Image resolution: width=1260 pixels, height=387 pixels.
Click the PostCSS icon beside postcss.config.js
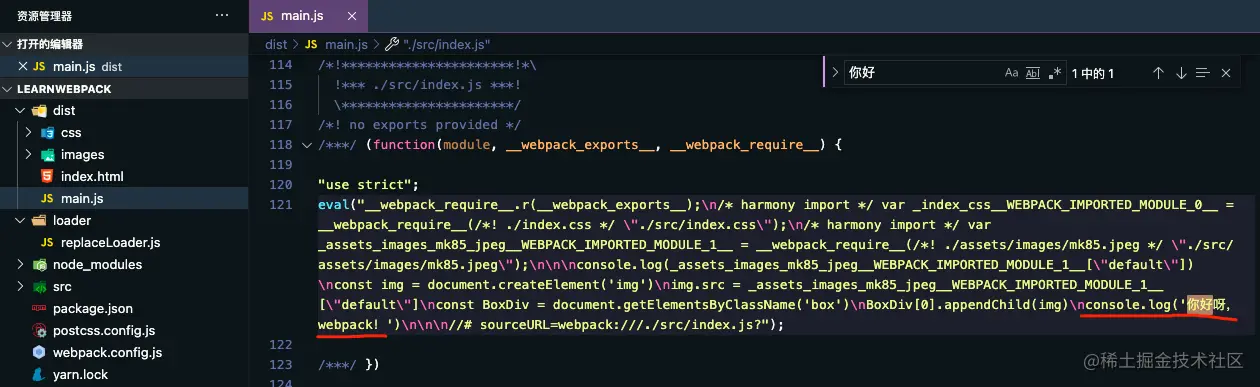pos(40,330)
